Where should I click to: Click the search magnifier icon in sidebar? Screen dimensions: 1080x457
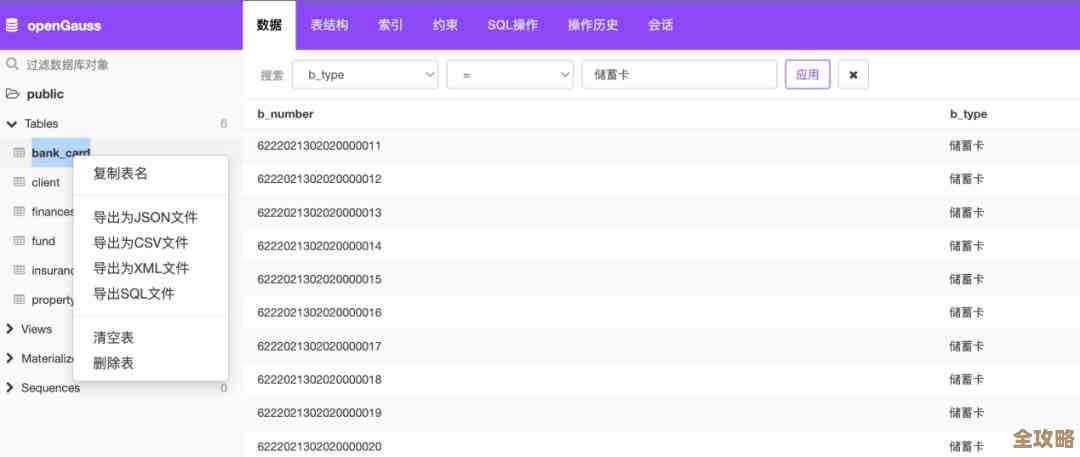point(12,64)
